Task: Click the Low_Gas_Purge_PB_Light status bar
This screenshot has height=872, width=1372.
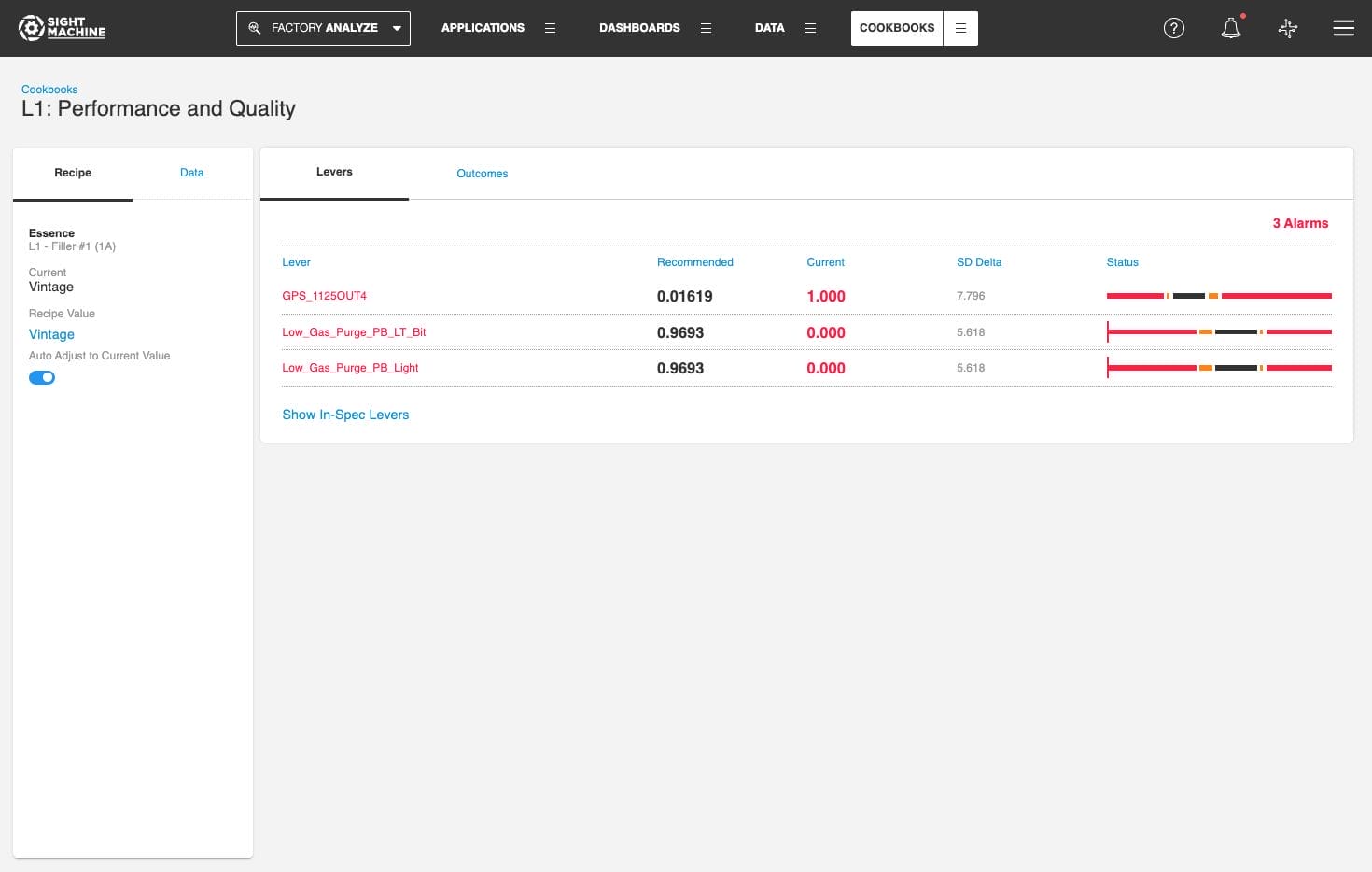Action: tap(1219, 368)
